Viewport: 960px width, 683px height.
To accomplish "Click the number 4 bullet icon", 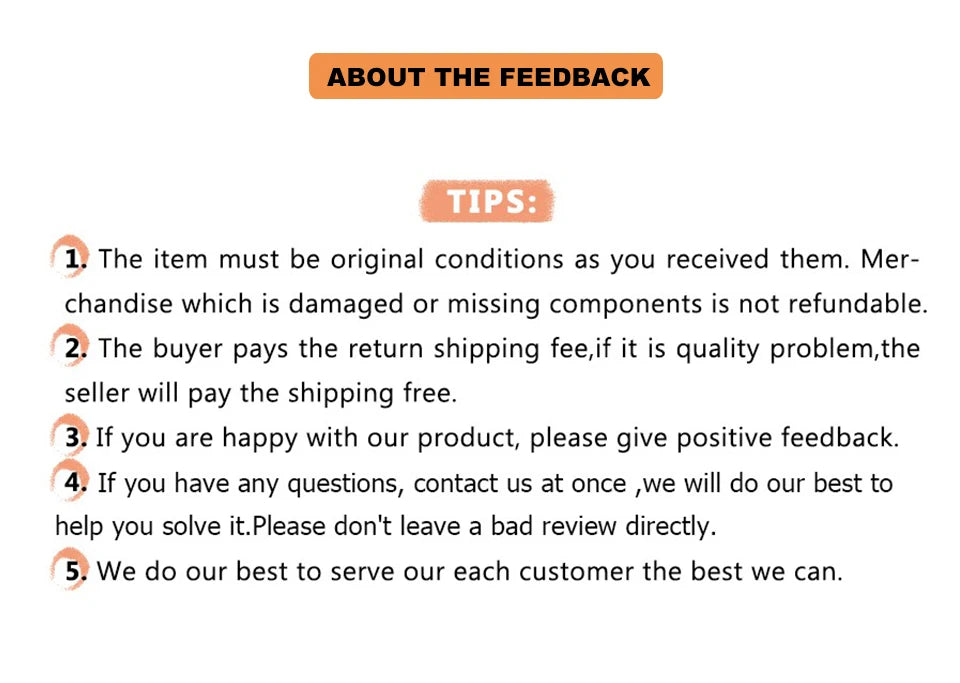I will (73, 483).
